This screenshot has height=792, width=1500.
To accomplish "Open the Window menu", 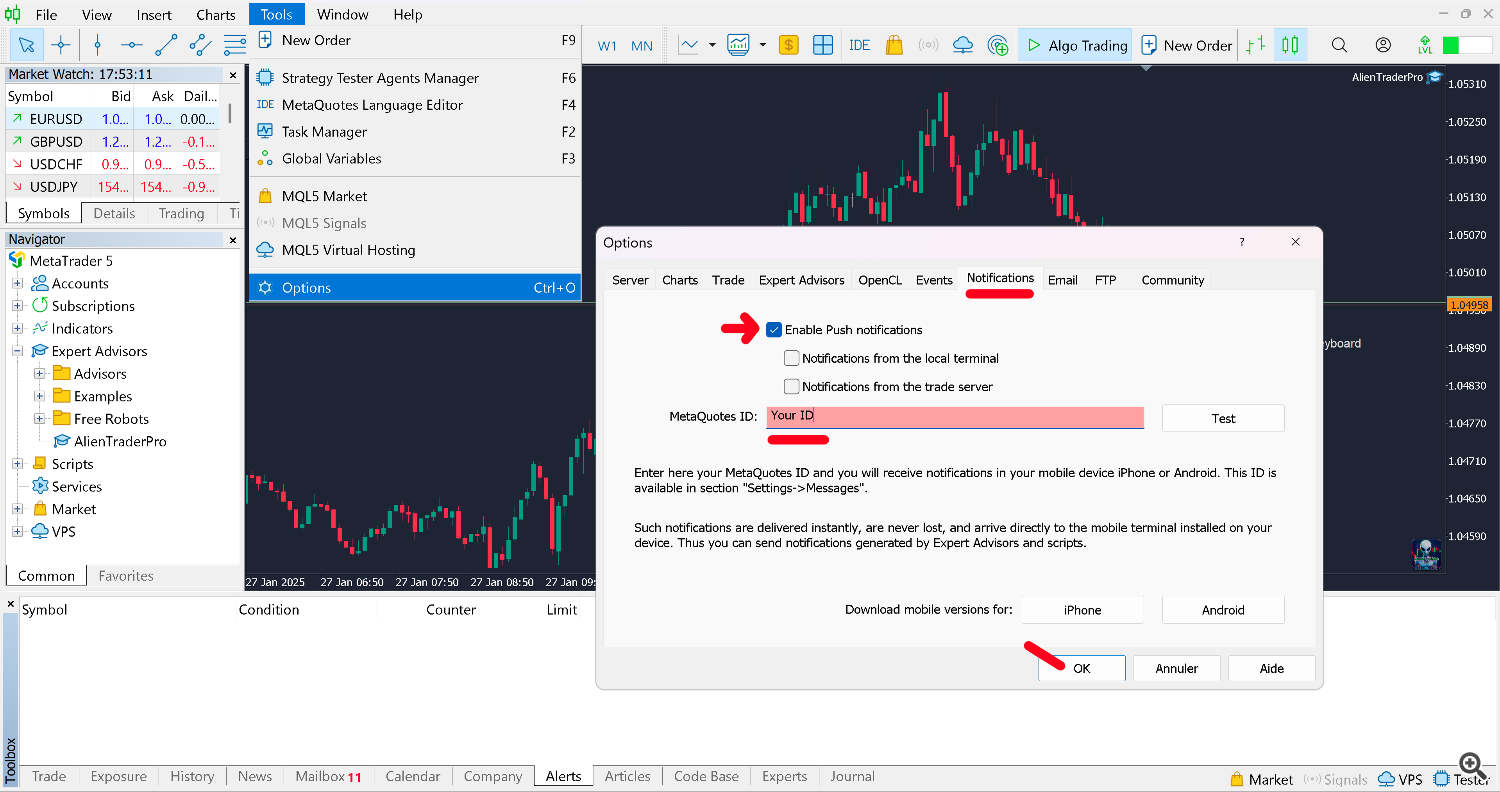I will (343, 14).
